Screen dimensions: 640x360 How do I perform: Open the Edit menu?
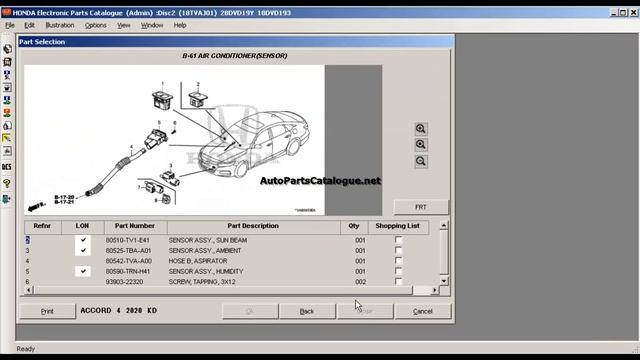coord(29,25)
